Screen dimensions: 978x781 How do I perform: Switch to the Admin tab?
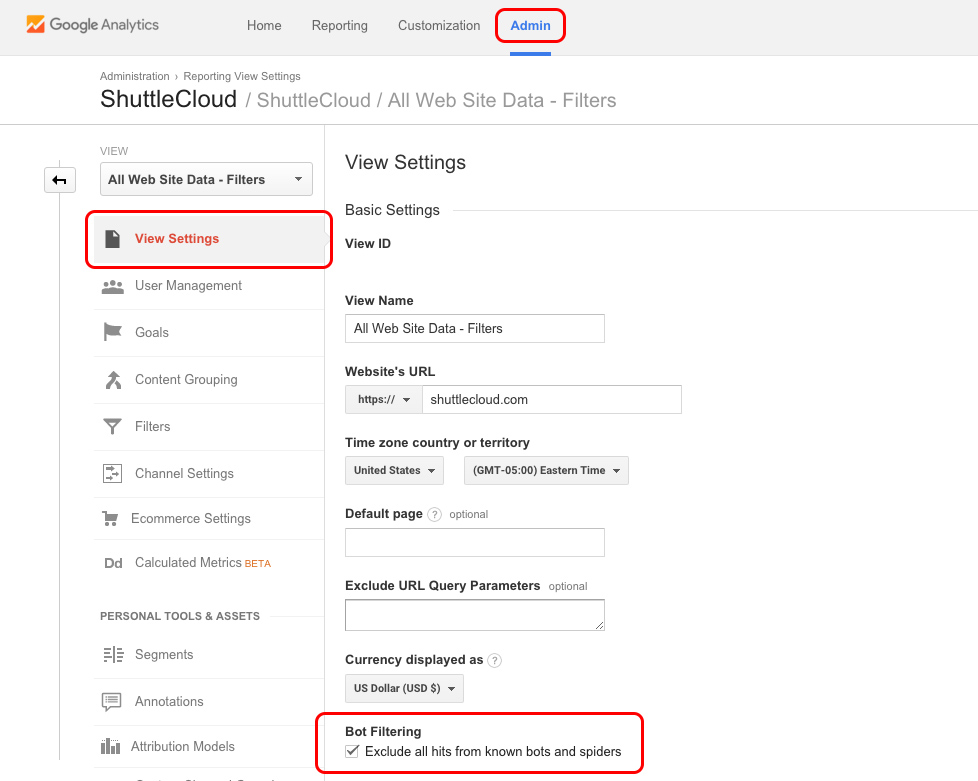tap(530, 26)
